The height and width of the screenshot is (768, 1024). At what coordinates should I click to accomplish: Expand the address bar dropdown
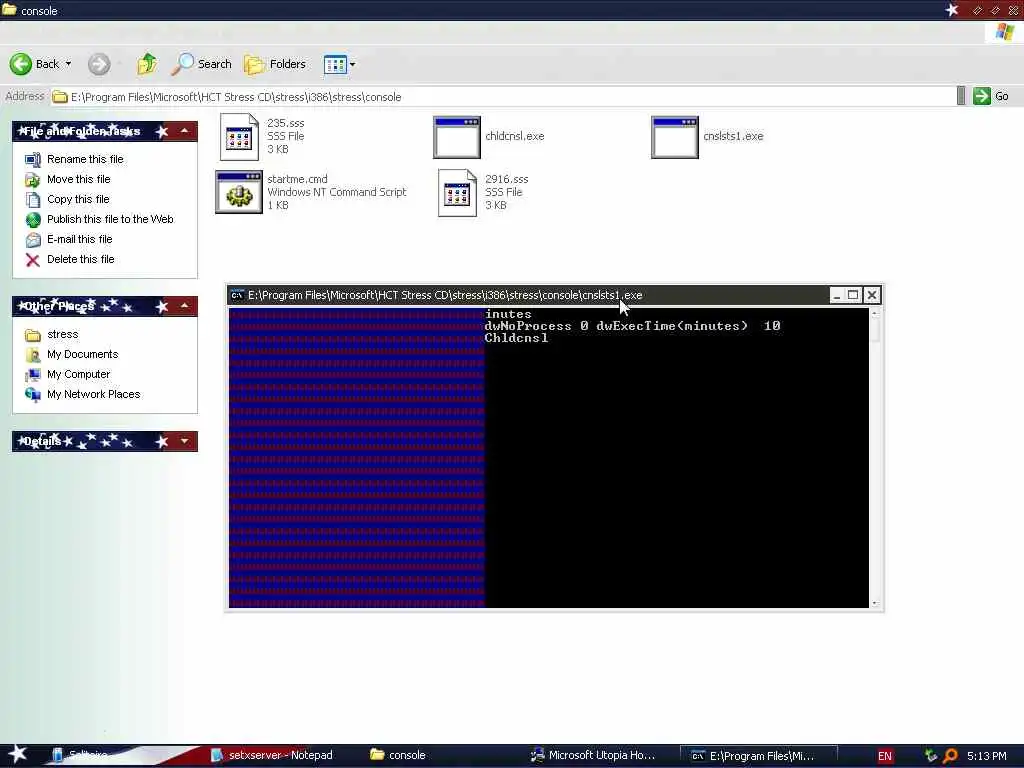point(961,96)
